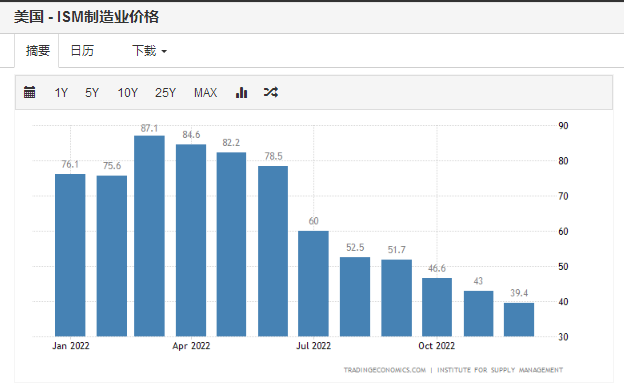Click the bar labeled 78.5
Viewport: 624px width, 385px height.
click(x=273, y=251)
